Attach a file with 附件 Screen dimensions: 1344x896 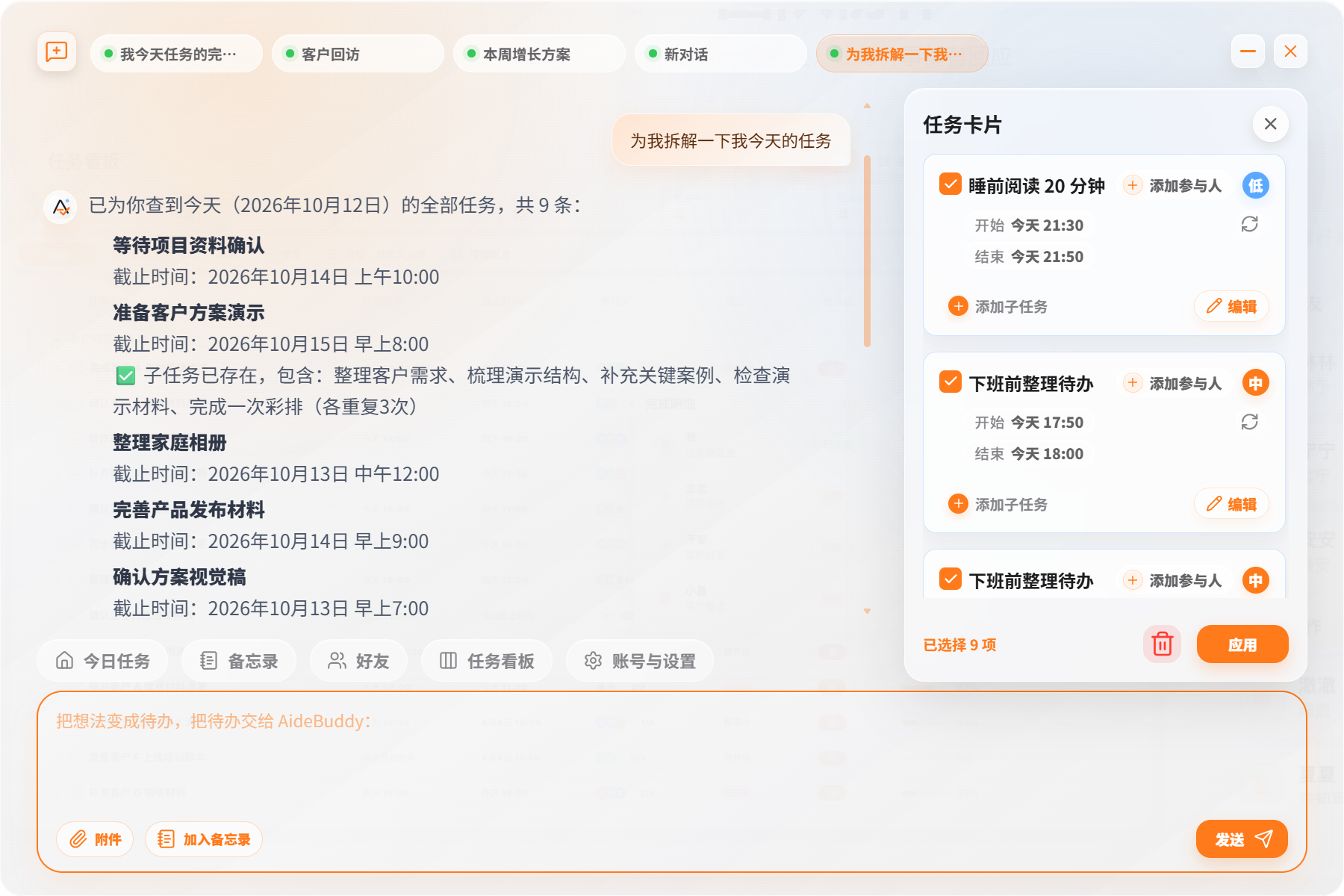[x=95, y=839]
